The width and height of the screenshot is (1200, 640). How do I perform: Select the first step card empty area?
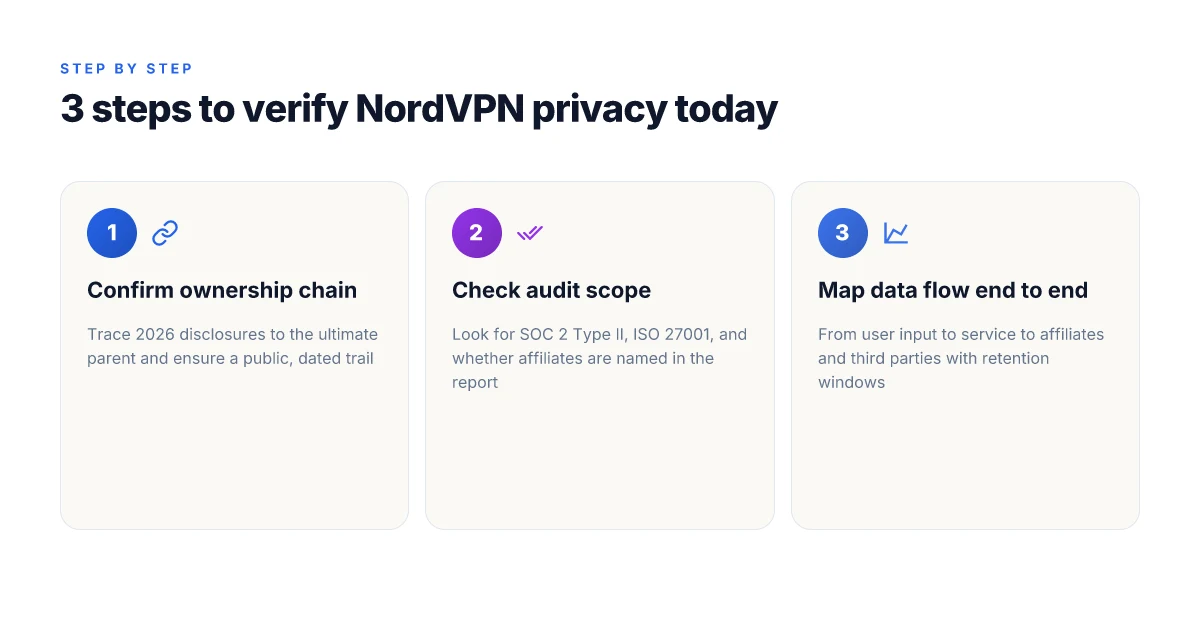click(x=234, y=450)
